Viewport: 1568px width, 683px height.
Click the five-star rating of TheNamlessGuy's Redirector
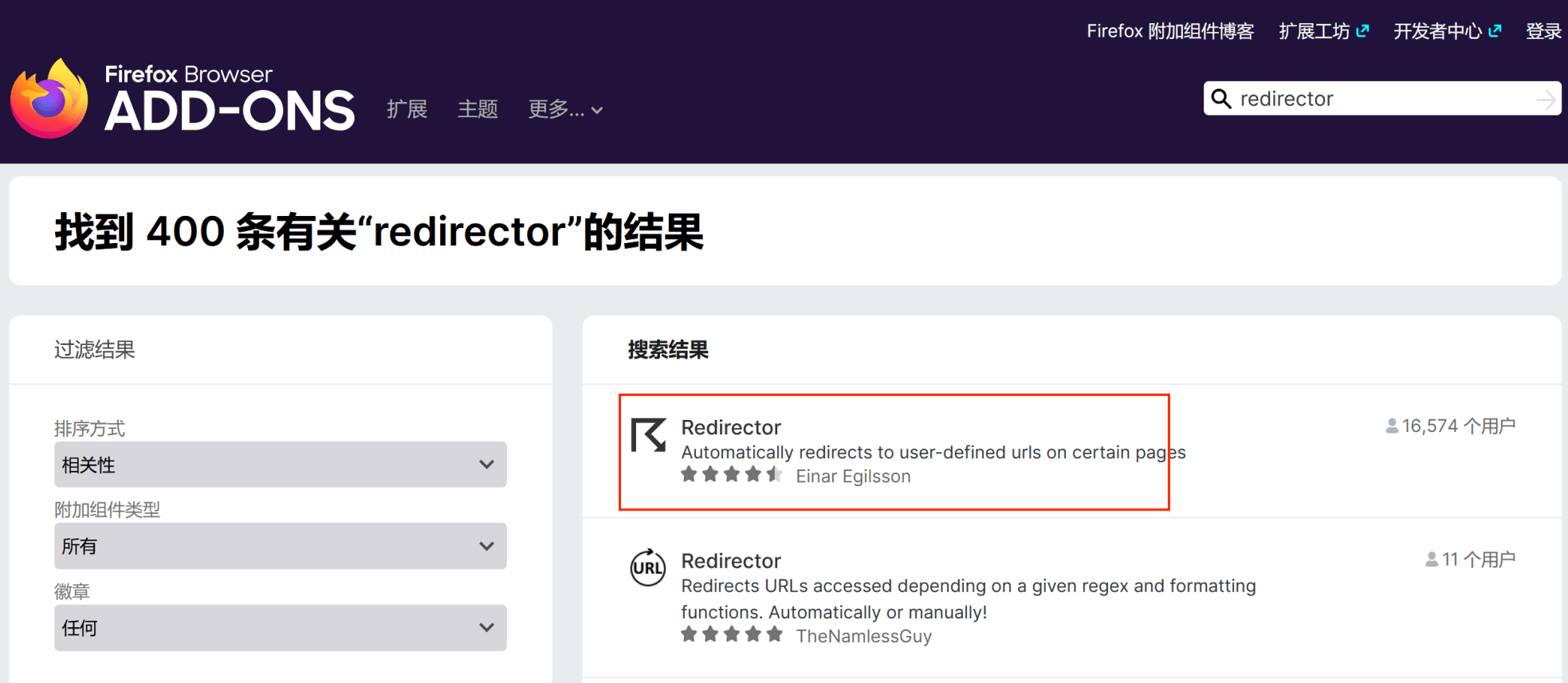(x=731, y=635)
